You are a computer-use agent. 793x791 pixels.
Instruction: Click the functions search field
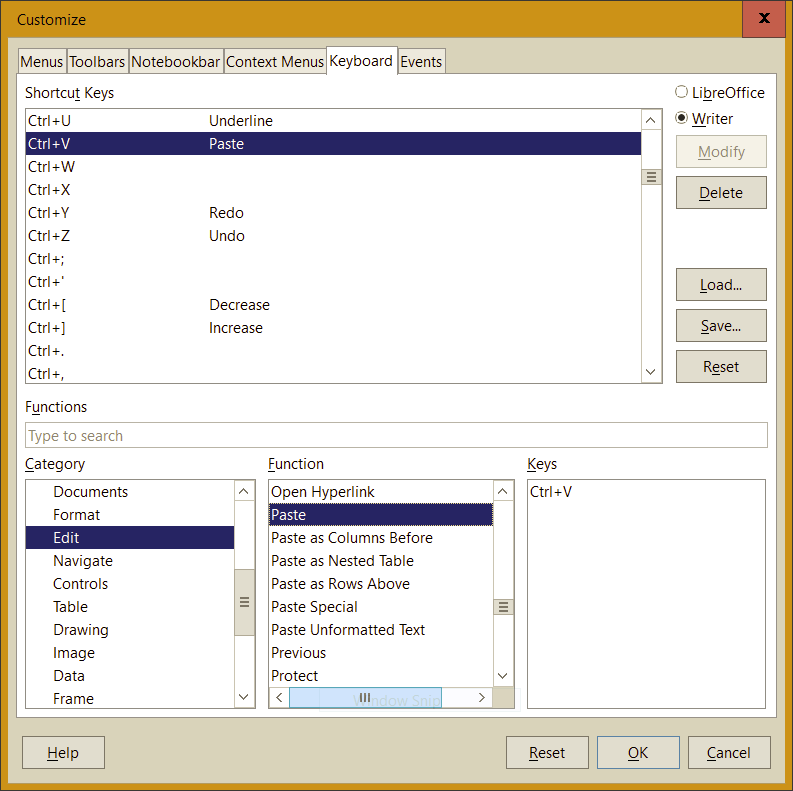coord(396,436)
